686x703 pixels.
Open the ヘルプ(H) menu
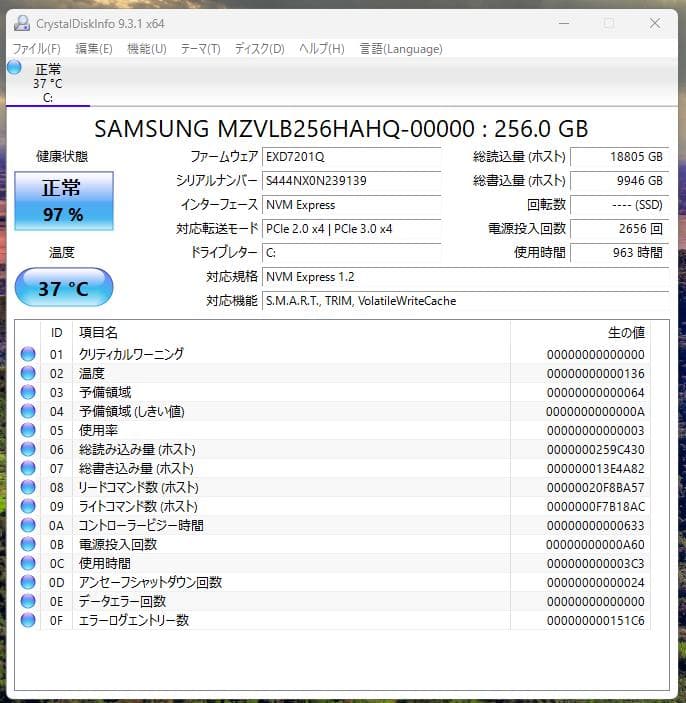322,48
